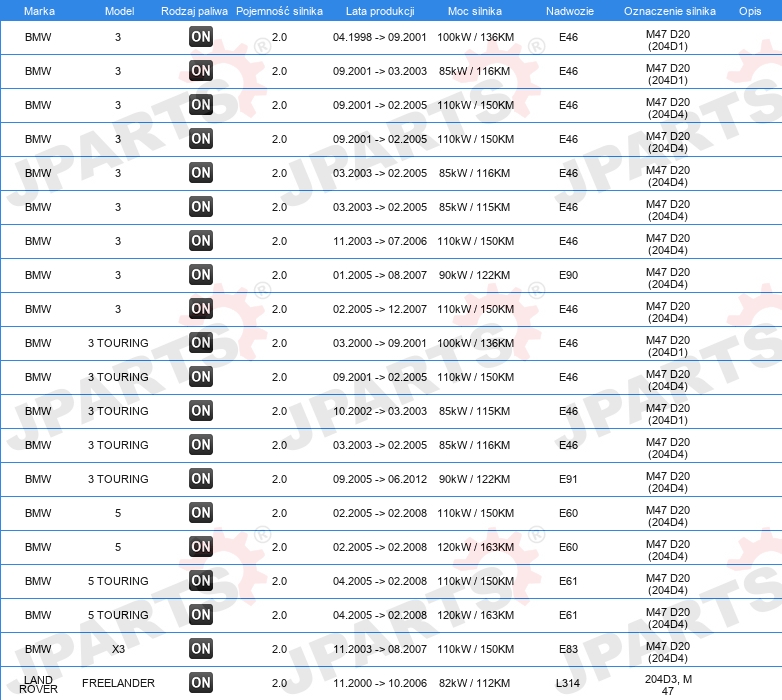Click ON icon for 3 TOURING 85kW / 116KM row
Viewport: 782px width, 700px height.
click(x=201, y=445)
